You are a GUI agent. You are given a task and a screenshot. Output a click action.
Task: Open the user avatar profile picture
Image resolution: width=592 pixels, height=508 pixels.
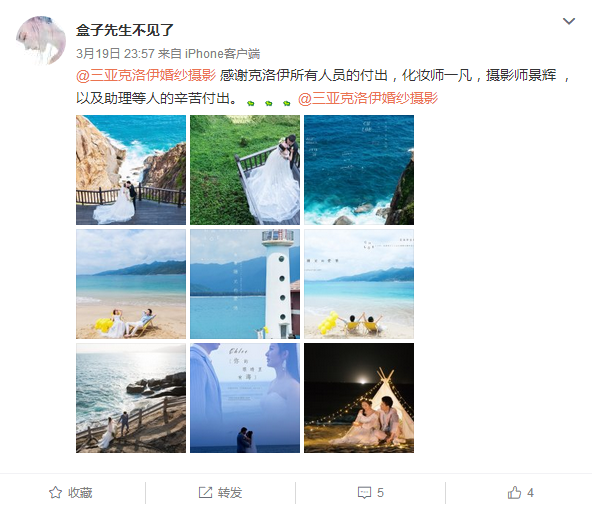[41, 40]
